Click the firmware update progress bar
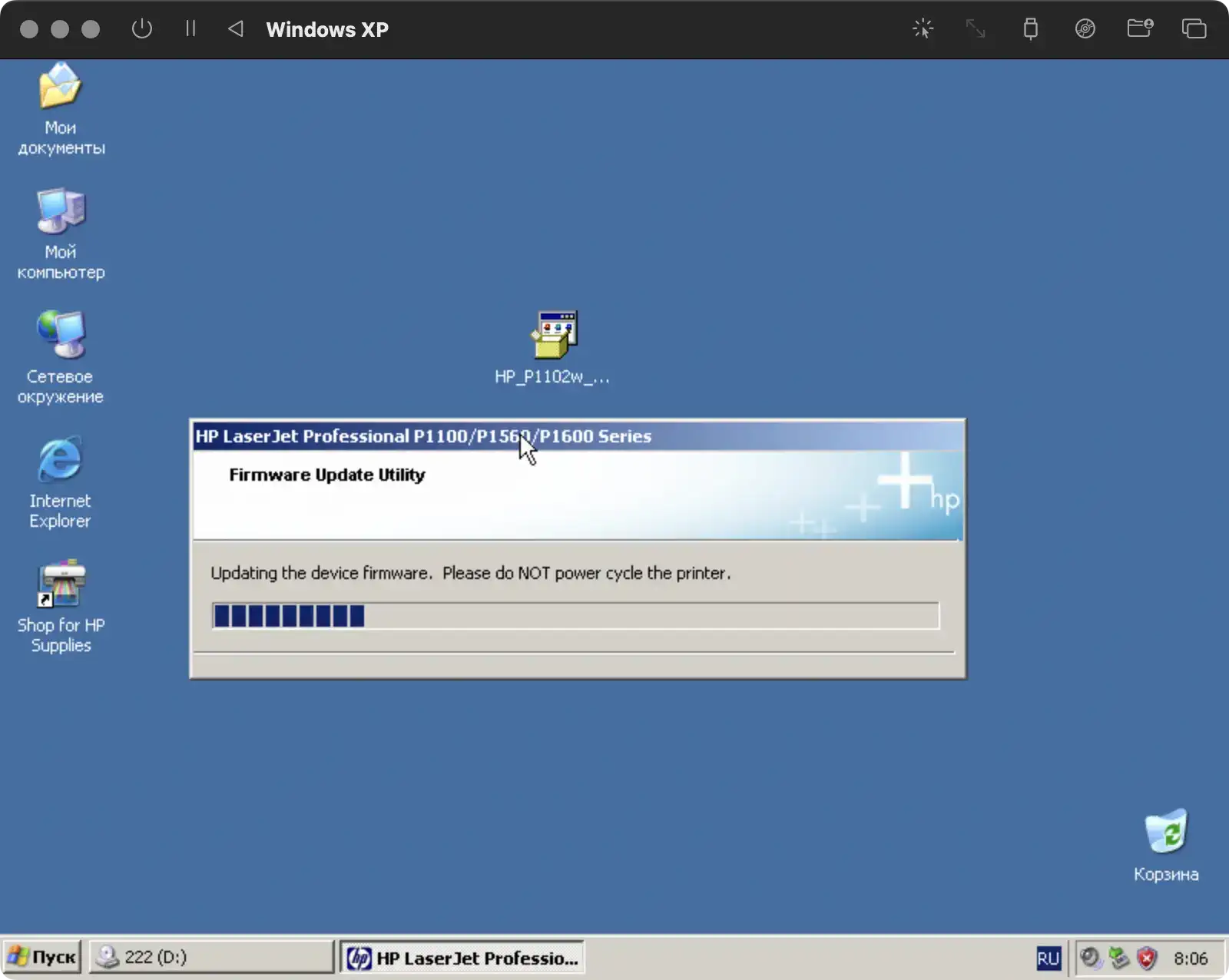Viewport: 1229px width, 980px height. 575,616
